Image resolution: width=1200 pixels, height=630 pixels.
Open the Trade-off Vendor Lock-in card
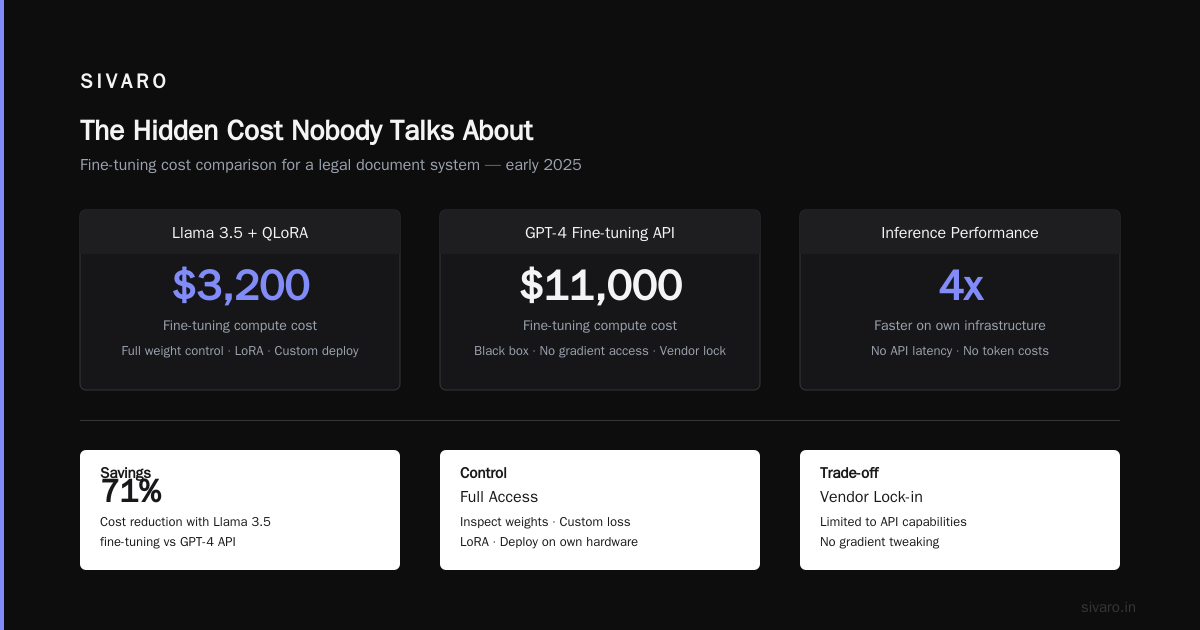pyautogui.click(x=960, y=510)
